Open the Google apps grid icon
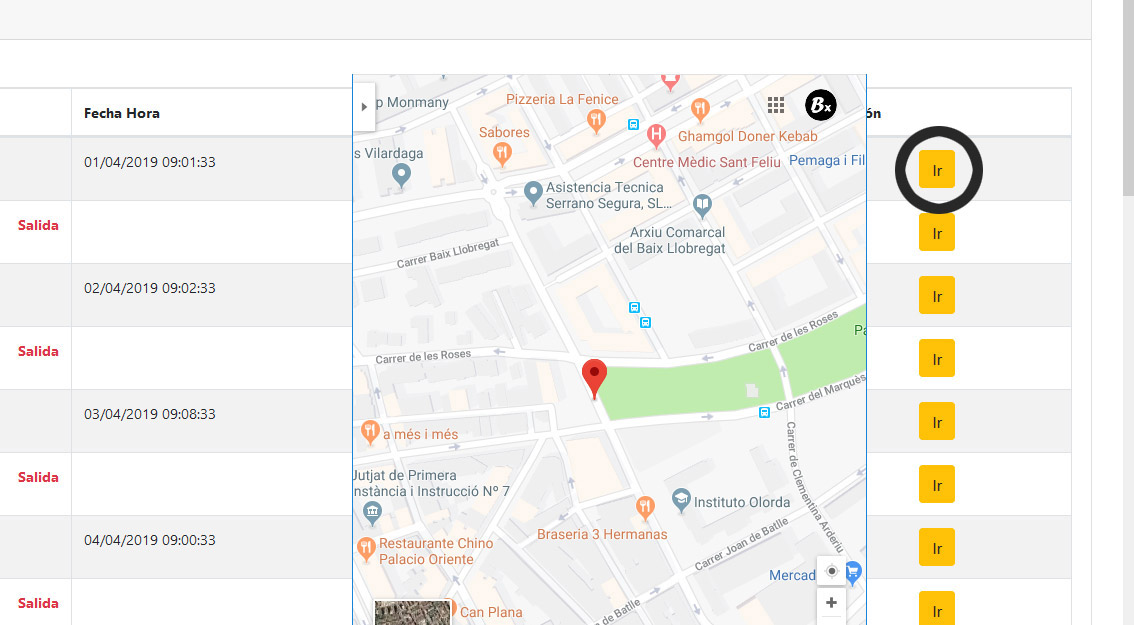Image resolution: width=1134 pixels, height=625 pixels. coord(775,105)
